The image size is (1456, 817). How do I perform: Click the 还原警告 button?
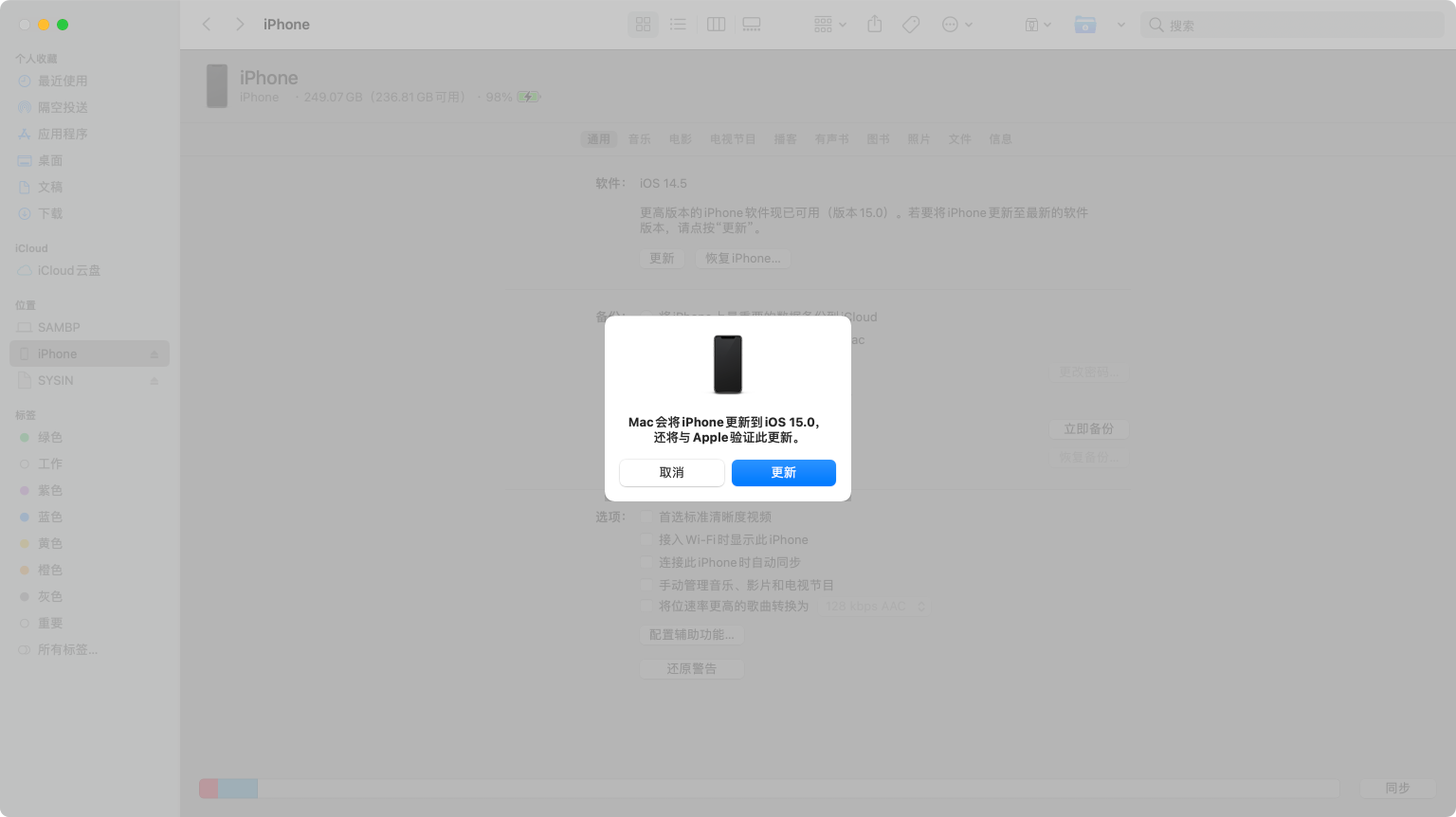(692, 669)
